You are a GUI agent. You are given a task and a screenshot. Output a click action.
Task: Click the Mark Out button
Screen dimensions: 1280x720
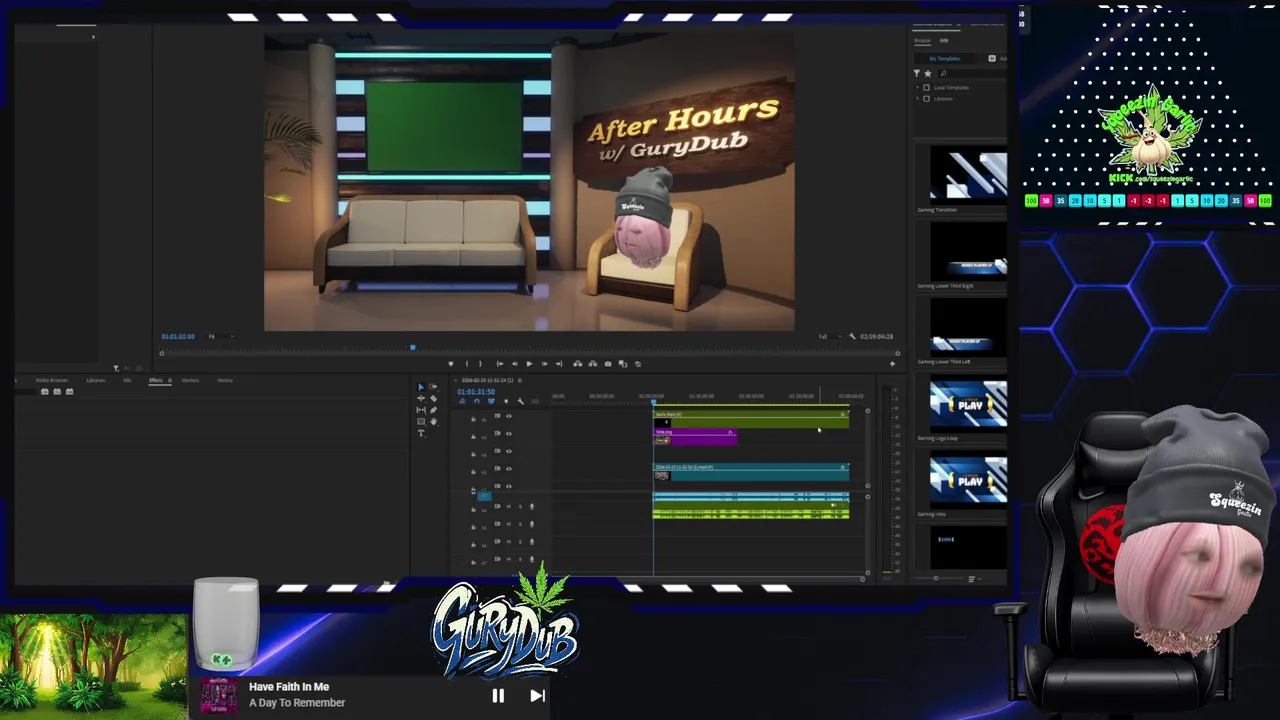click(x=480, y=363)
